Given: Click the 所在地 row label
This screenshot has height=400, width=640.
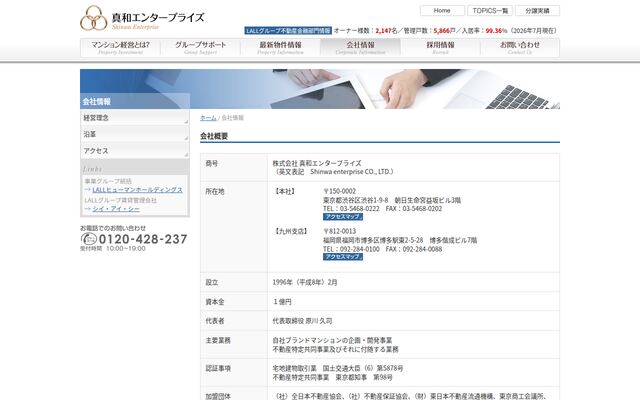Looking at the screenshot, I should coord(215,191).
